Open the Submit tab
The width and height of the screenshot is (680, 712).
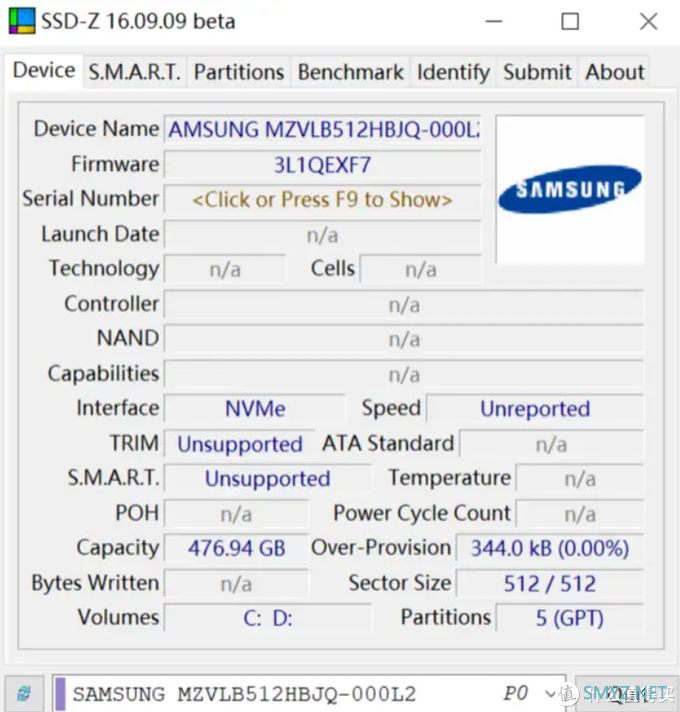(537, 72)
